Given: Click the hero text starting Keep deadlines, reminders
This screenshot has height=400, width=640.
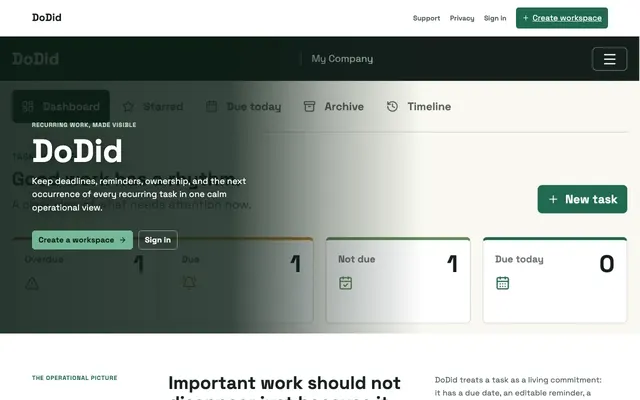Looking at the screenshot, I should [x=139, y=194].
